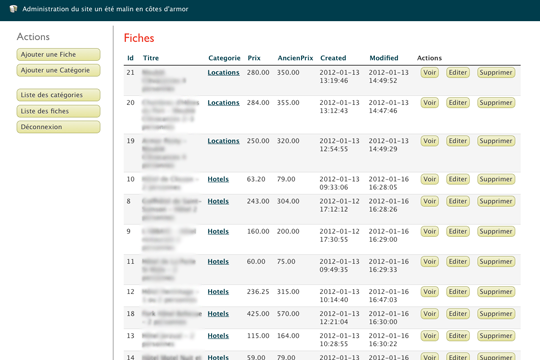Go to Liste des fiches
The width and height of the screenshot is (540, 360).
(58, 111)
